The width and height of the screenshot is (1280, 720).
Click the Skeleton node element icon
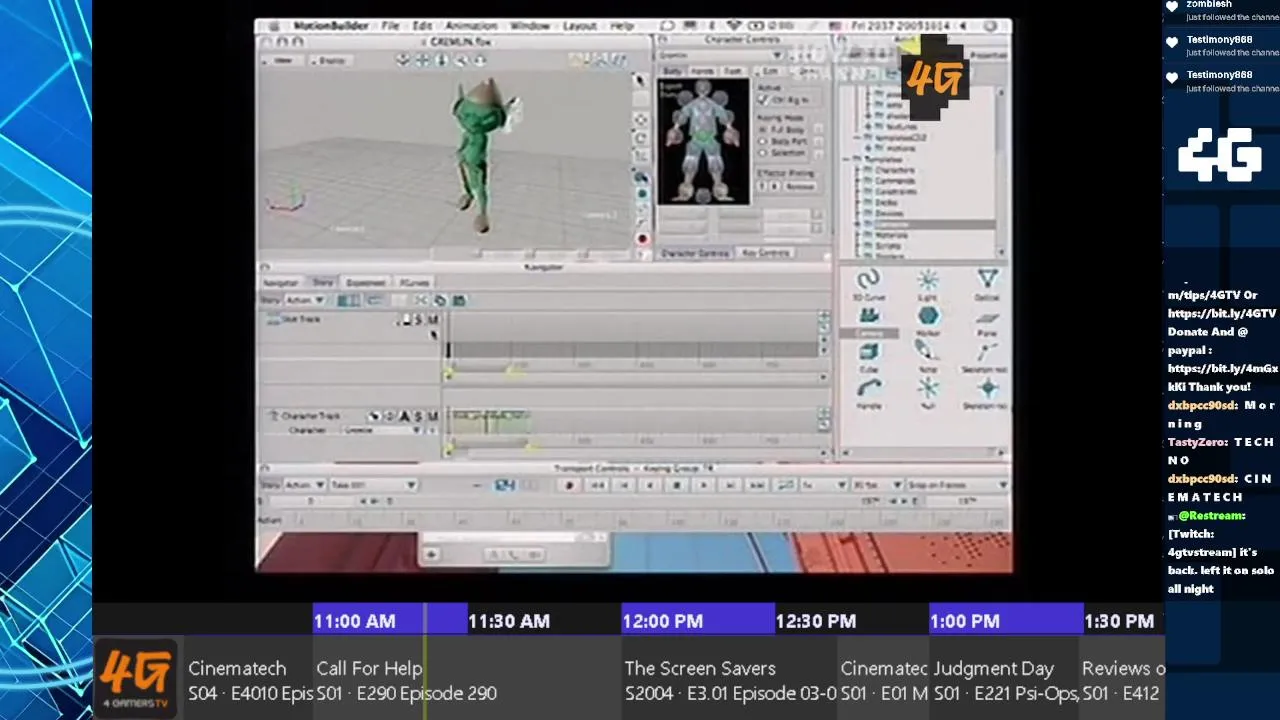pyautogui.click(x=988, y=388)
